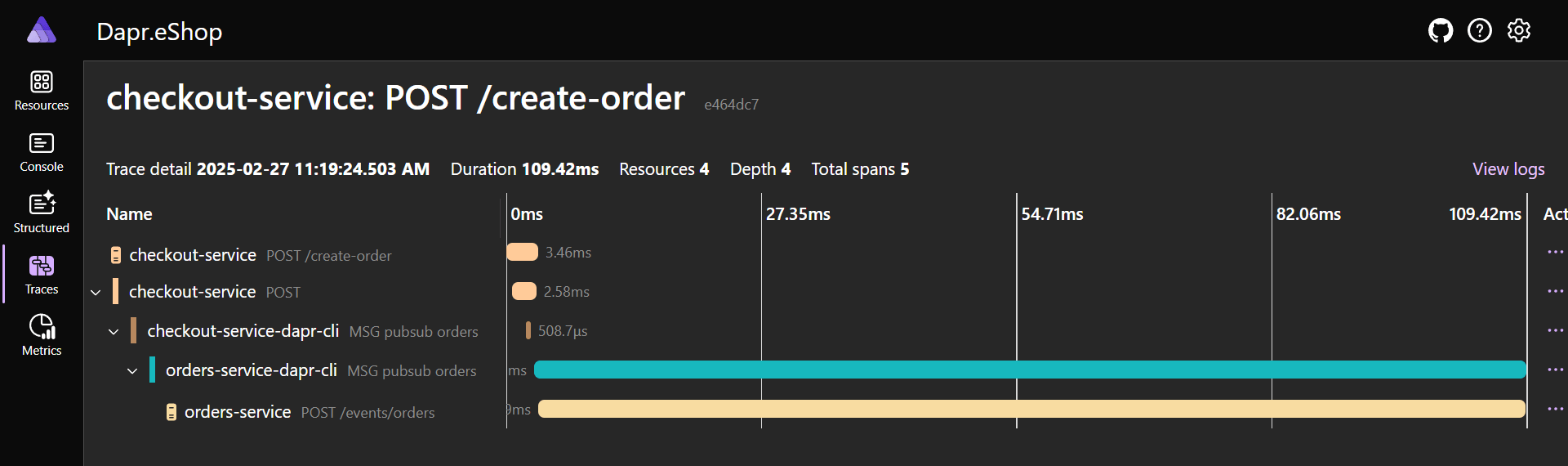Open actions menu for orders-service row
1568x466 pixels.
(x=1555, y=410)
